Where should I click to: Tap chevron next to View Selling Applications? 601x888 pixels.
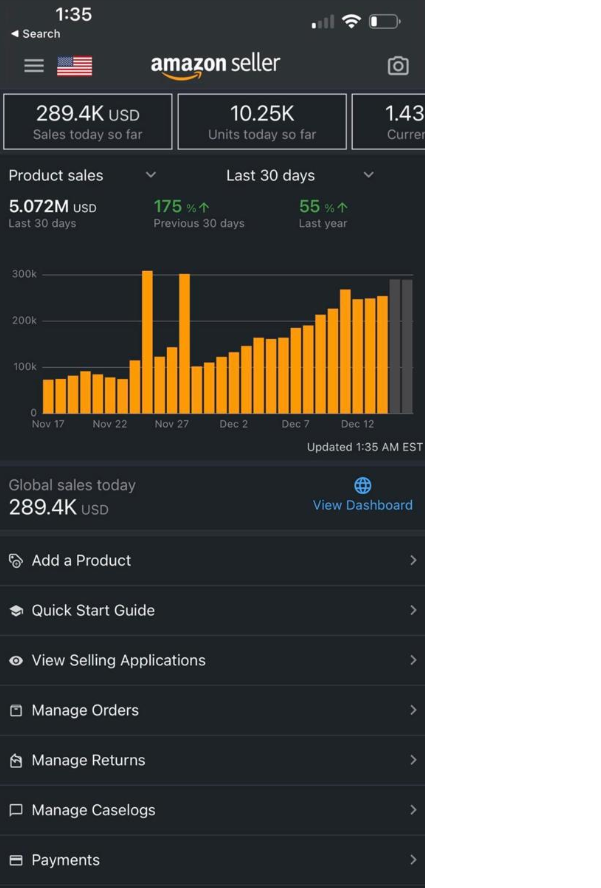click(413, 660)
